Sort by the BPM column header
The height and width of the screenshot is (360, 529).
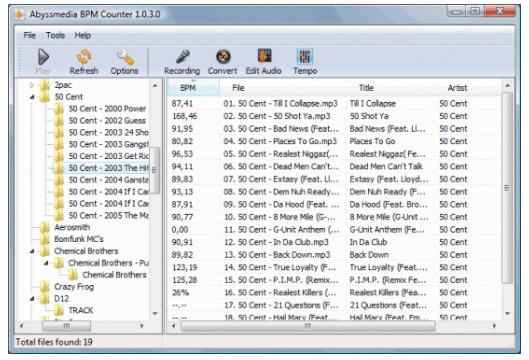[x=194, y=88]
